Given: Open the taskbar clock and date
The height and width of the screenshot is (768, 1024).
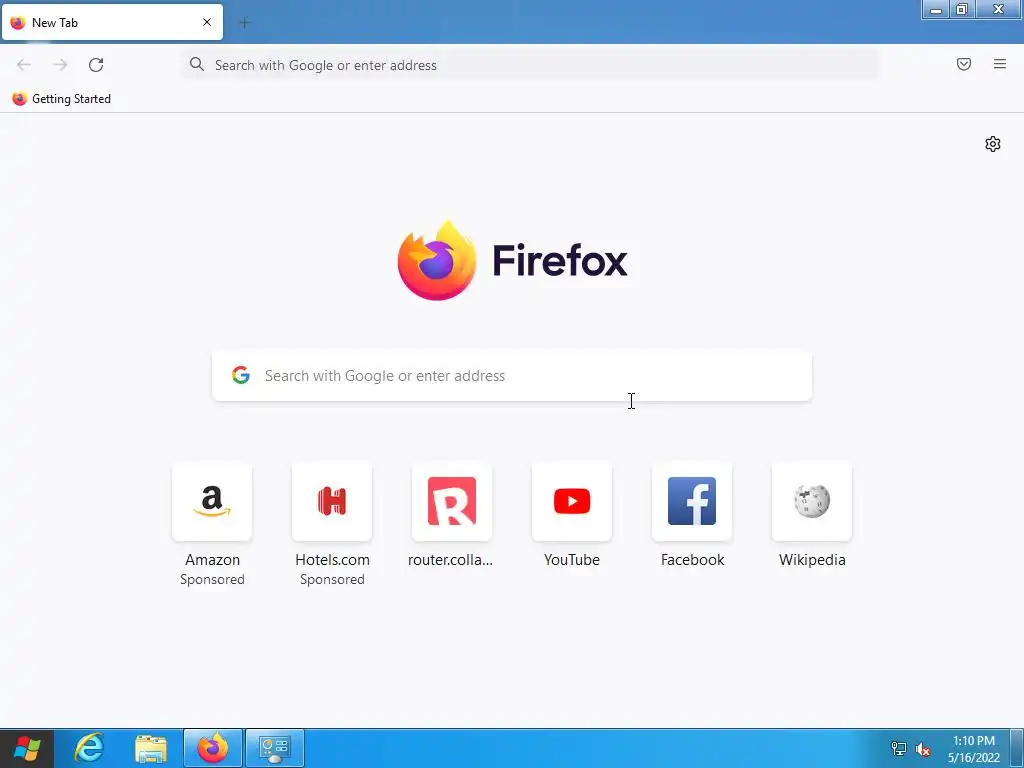Looking at the screenshot, I should [974, 749].
